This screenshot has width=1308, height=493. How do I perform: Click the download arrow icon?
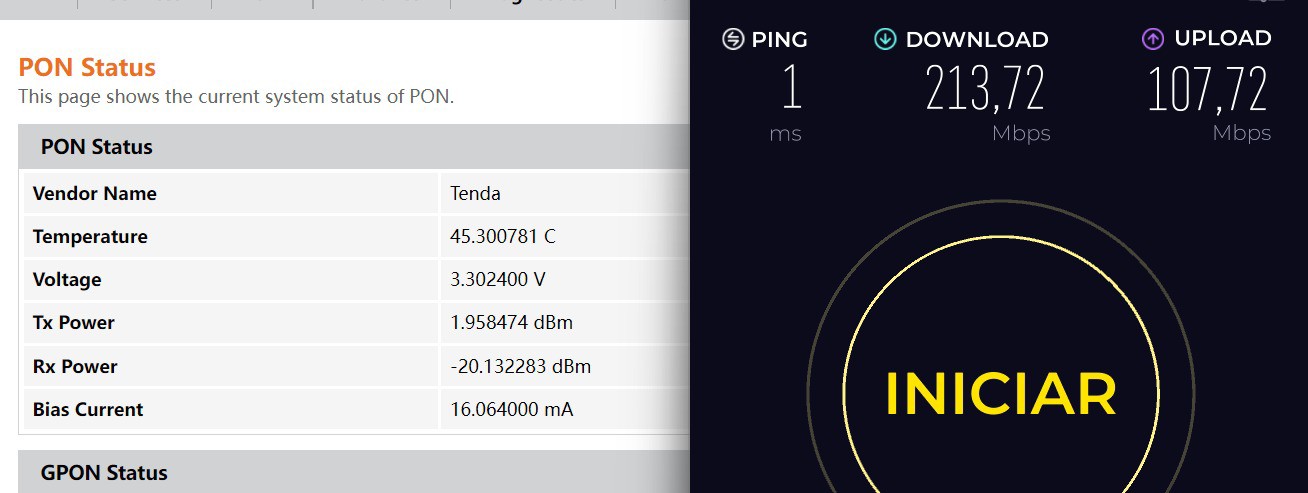(885, 39)
